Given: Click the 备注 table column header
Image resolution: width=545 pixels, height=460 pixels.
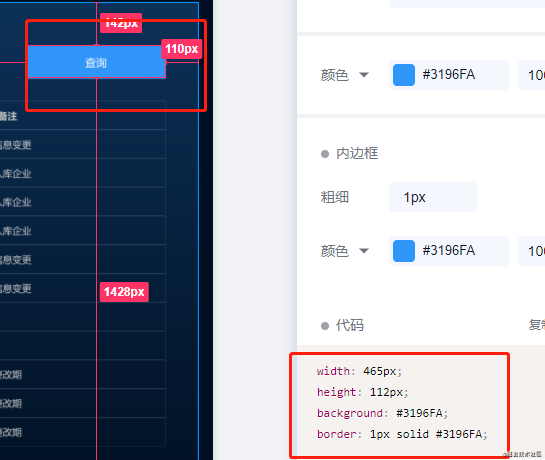Looking at the screenshot, I should point(8,116).
